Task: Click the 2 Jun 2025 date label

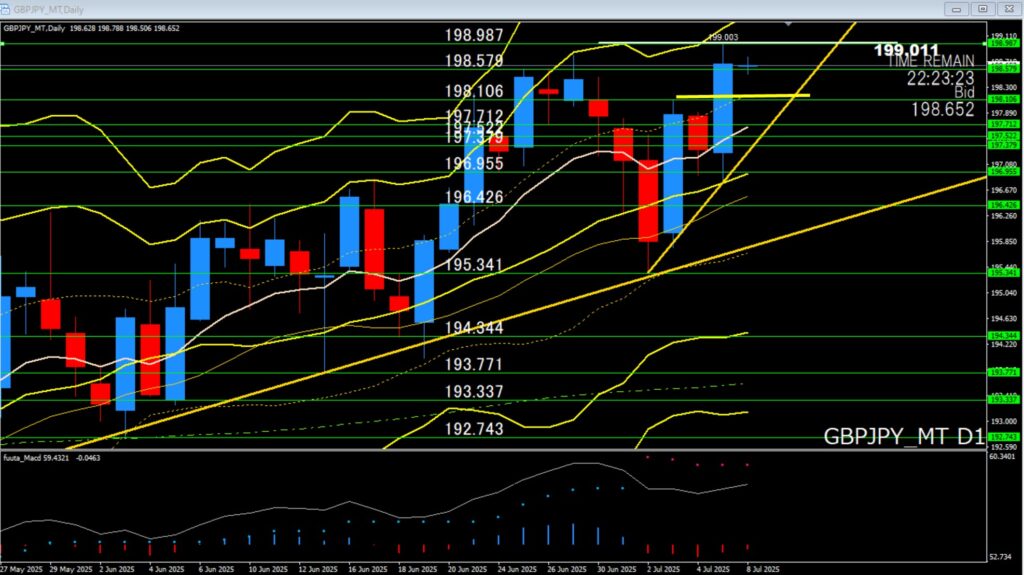Action: pos(118,570)
